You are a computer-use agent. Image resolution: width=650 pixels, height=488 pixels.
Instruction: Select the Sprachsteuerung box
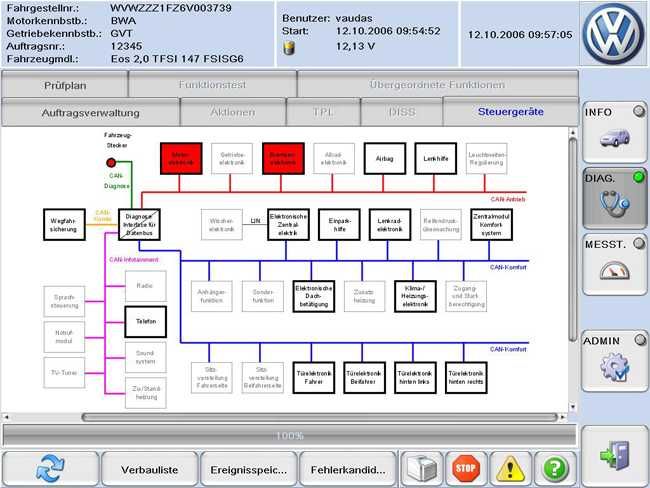click(64, 302)
